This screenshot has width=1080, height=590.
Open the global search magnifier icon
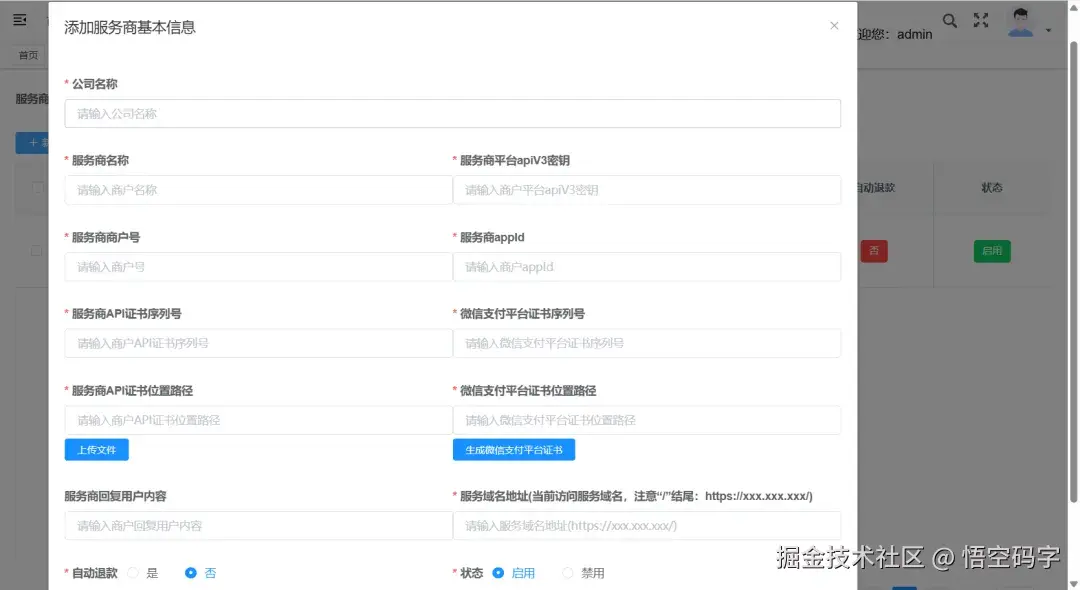coord(949,20)
